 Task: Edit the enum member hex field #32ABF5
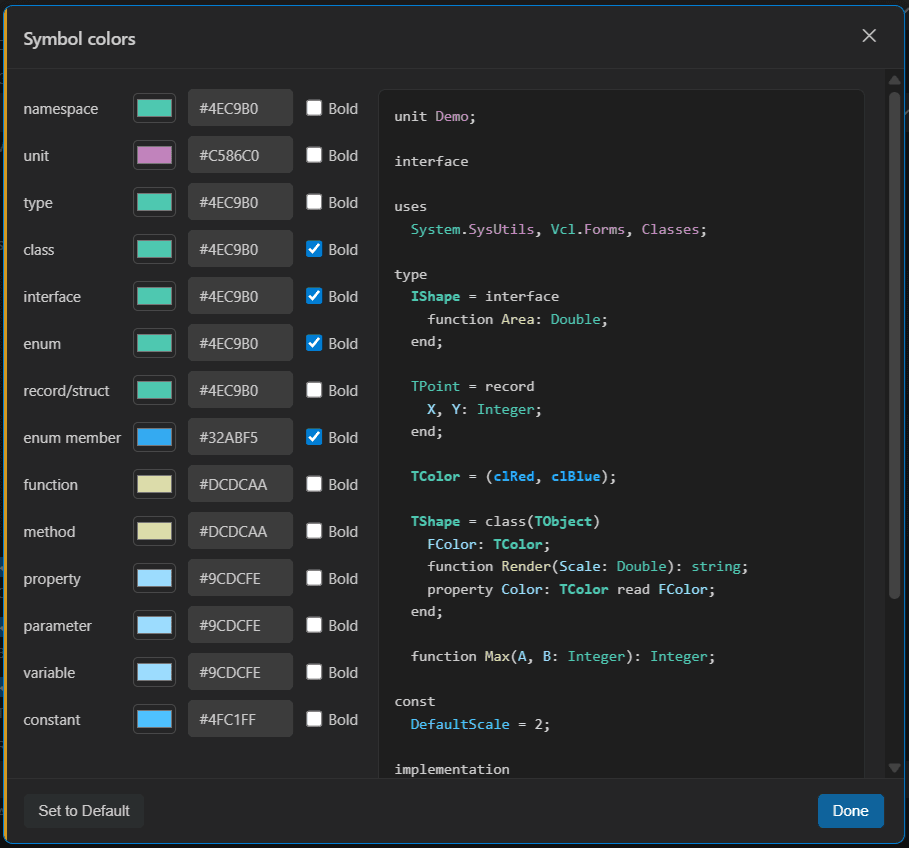coord(240,436)
